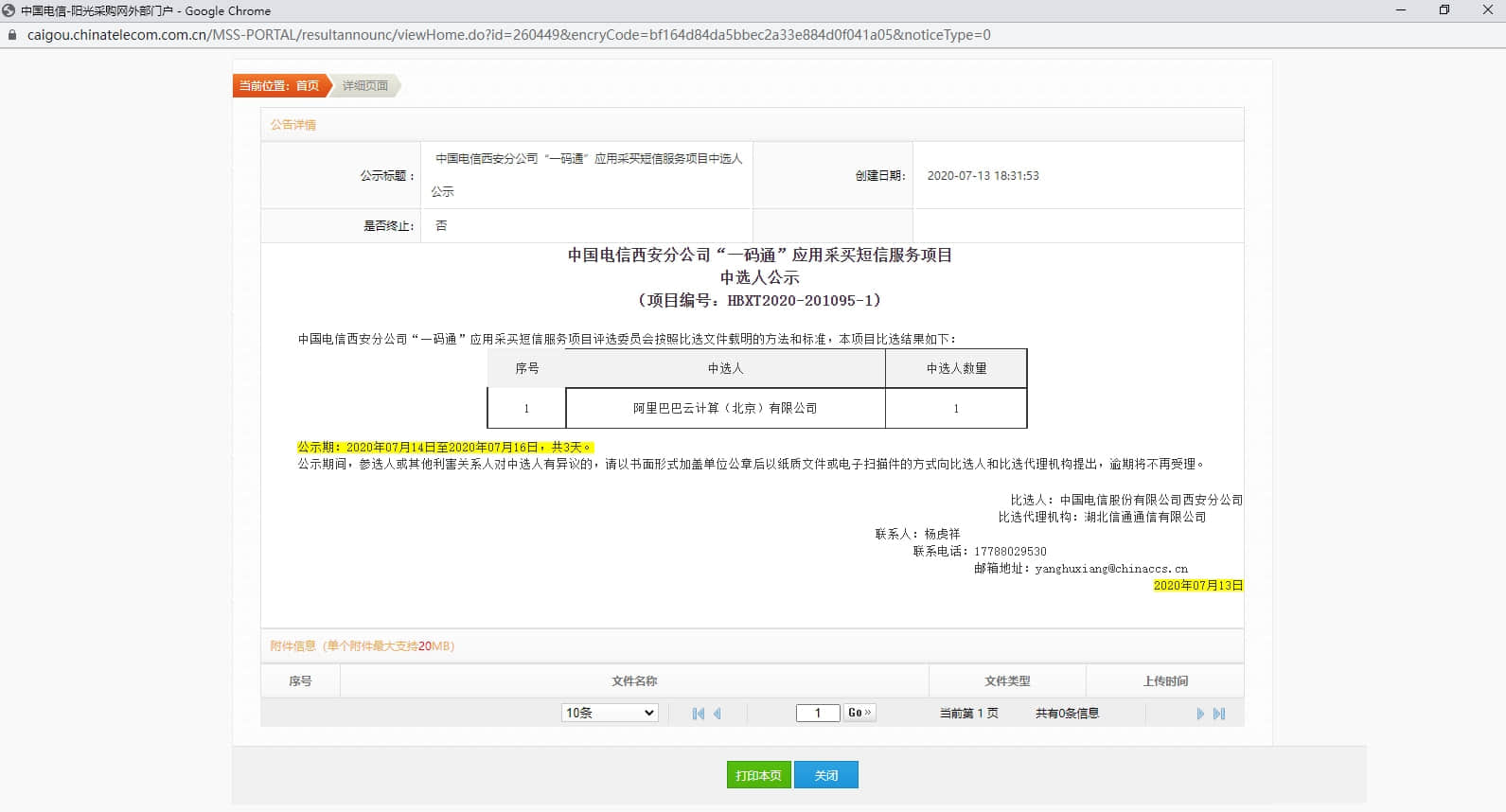Click winner cell 阿里巴巴云计算（北京）有限公司

[x=725, y=409]
